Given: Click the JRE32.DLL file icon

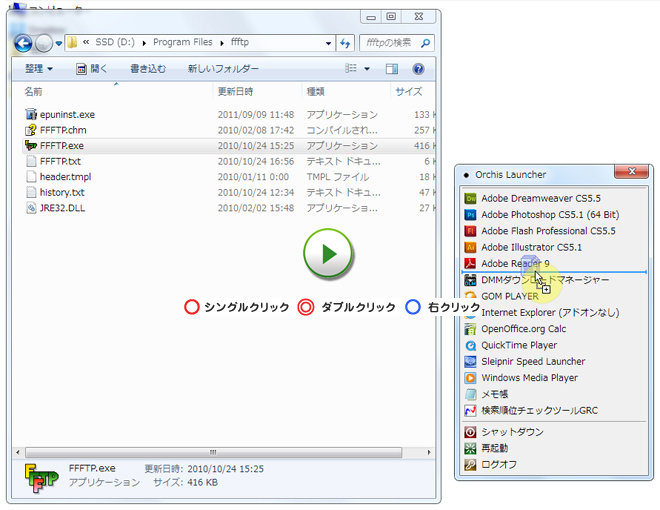Looking at the screenshot, I should (x=31, y=208).
